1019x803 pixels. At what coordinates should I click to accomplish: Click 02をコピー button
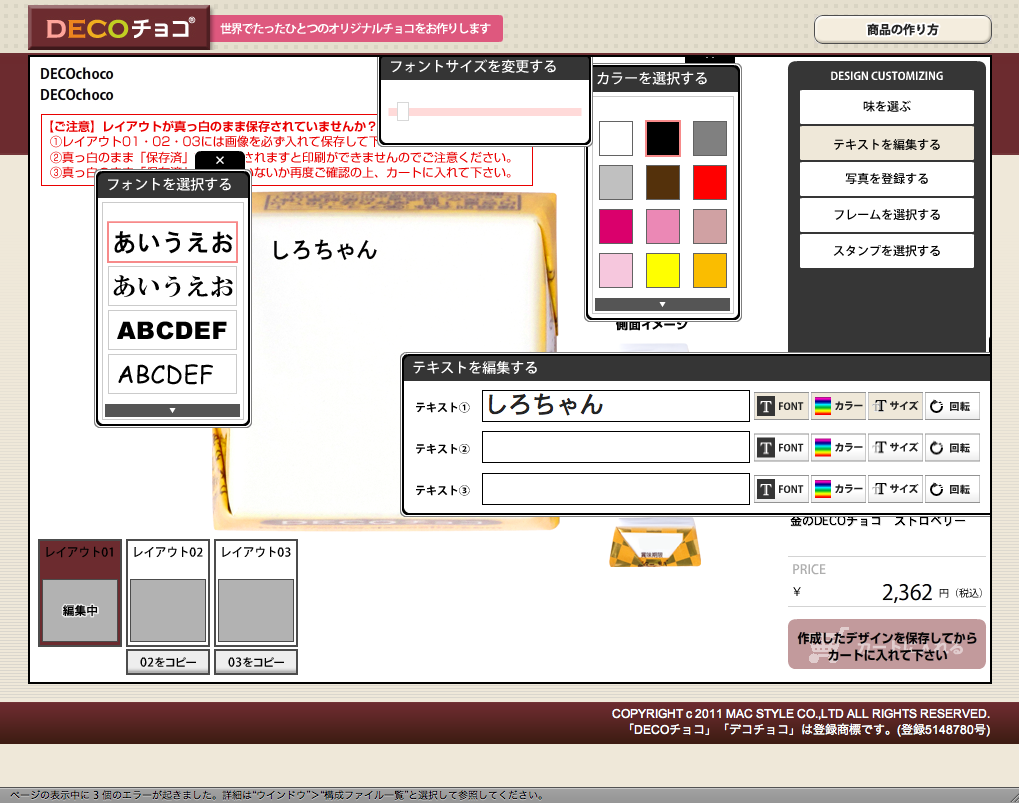[168, 662]
